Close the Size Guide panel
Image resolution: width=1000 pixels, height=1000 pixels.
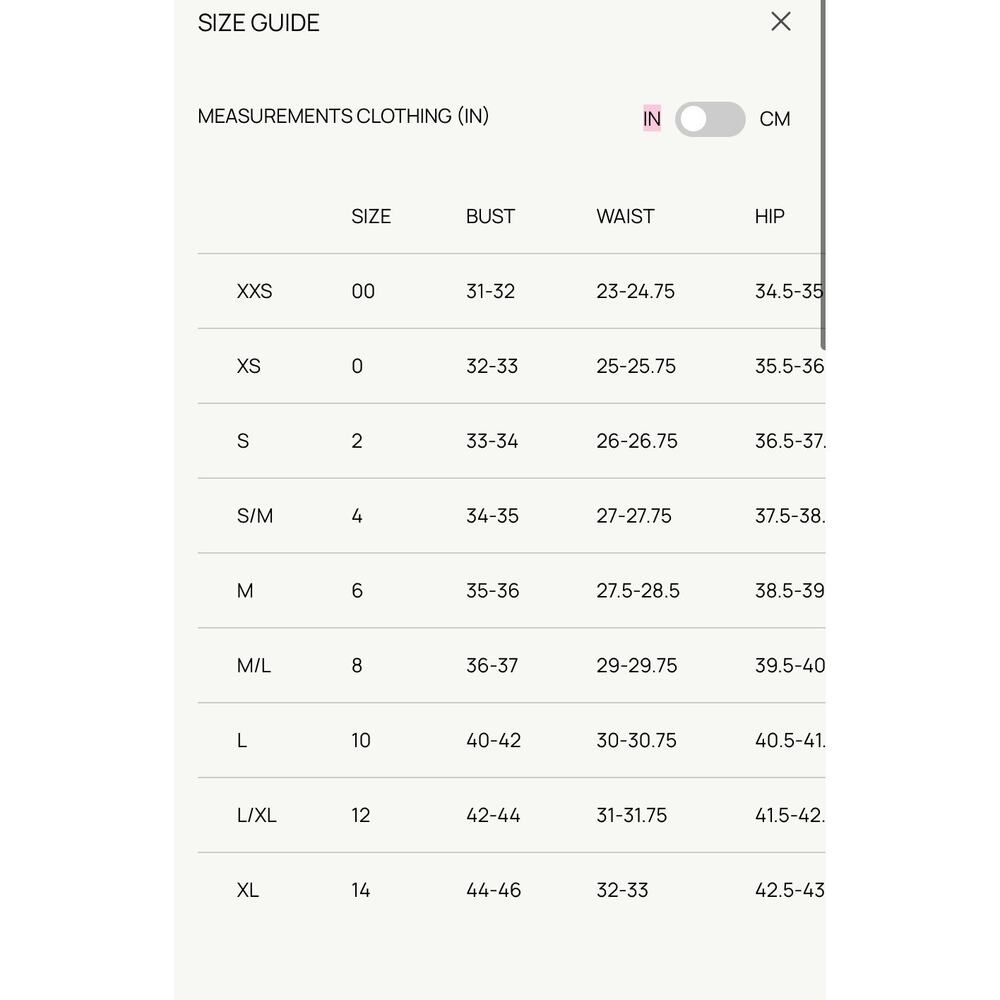[x=781, y=22]
